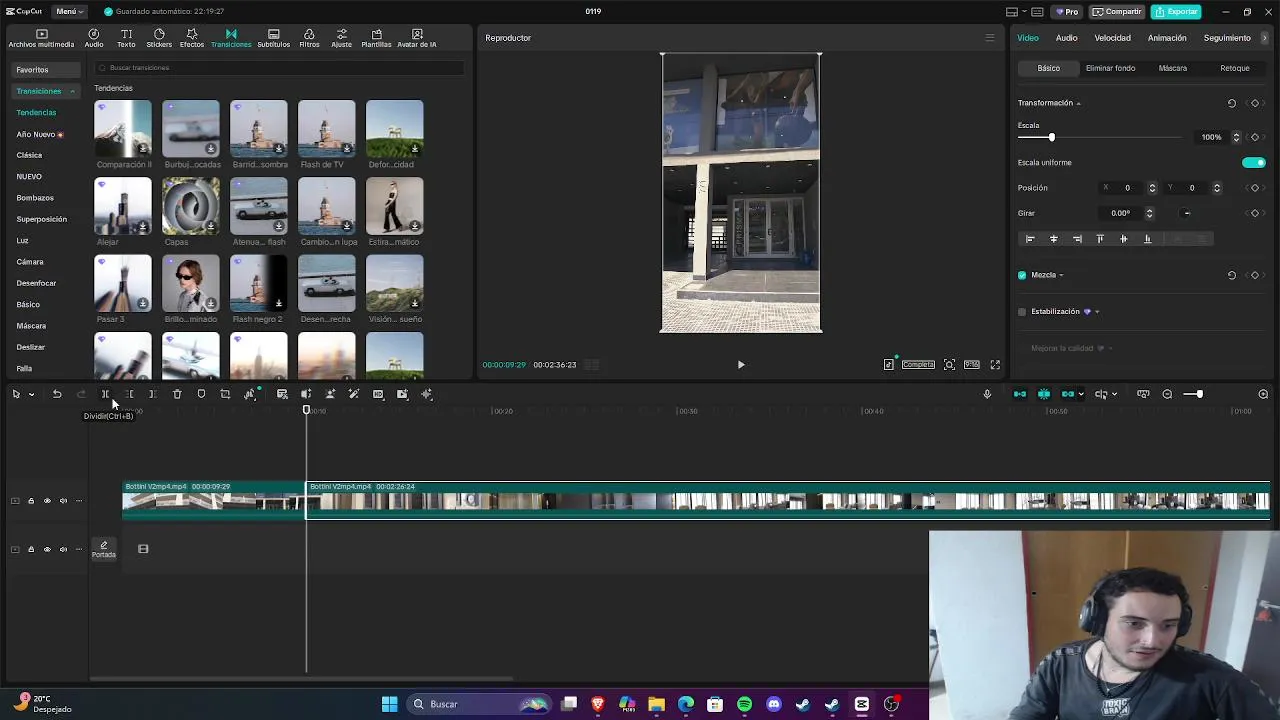The image size is (1280, 720).
Task: Click the Undo arrow in timeline toolbar
Action: pyautogui.click(x=57, y=394)
